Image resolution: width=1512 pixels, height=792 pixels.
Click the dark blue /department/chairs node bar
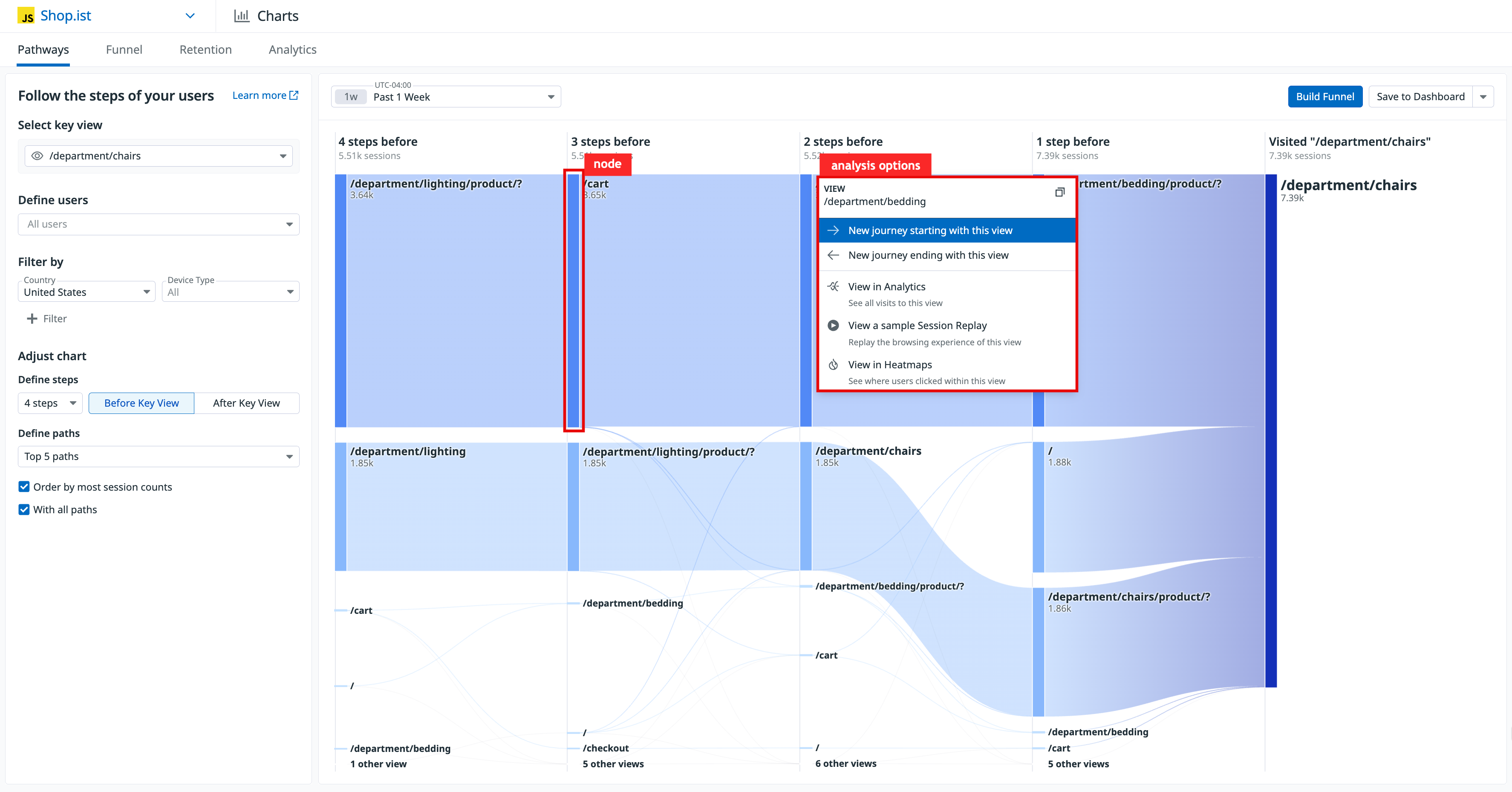click(1271, 430)
